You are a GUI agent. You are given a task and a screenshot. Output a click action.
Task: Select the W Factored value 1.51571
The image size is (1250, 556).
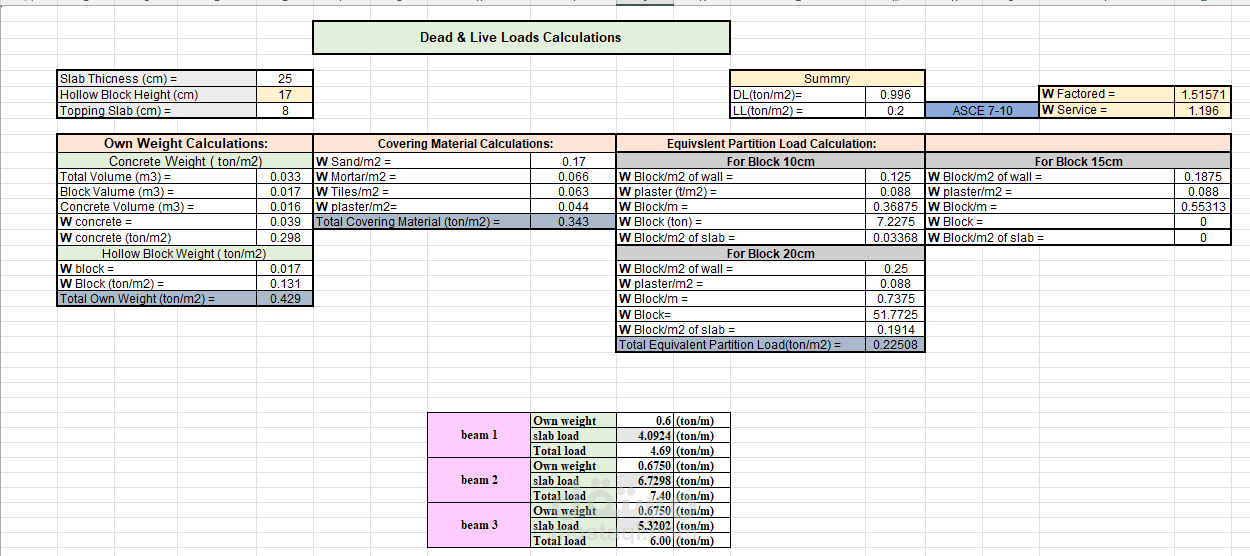pos(1202,94)
